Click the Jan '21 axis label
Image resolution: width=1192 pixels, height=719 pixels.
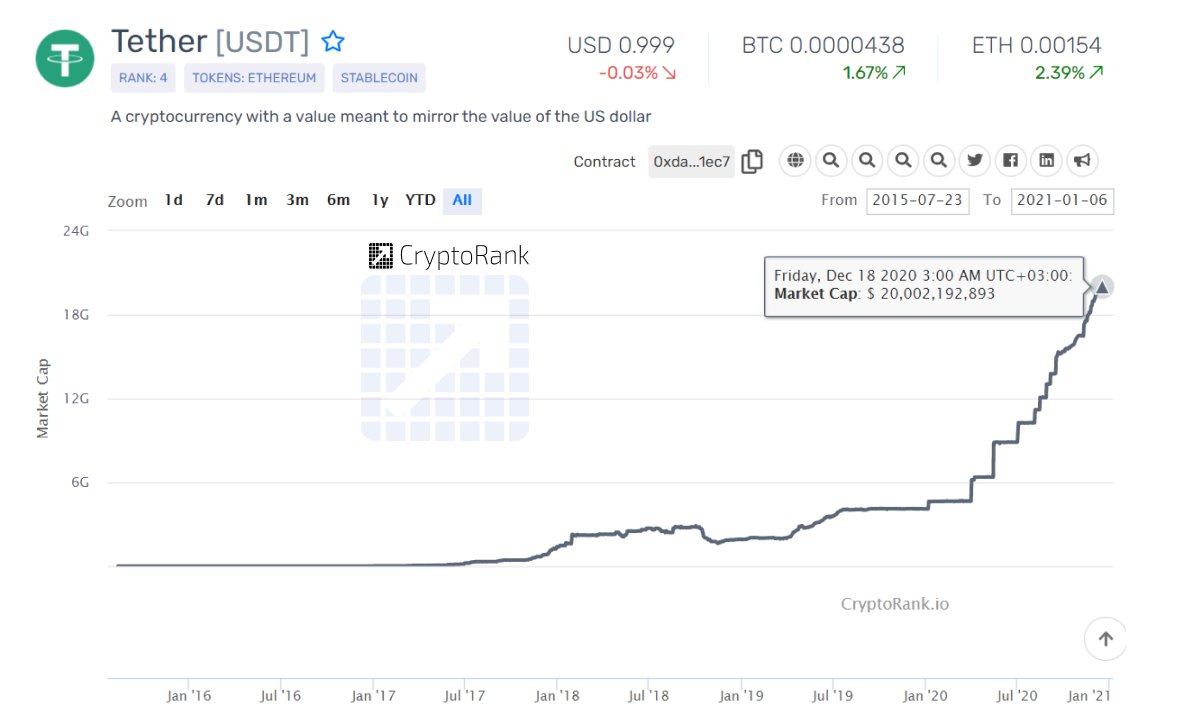[x=1089, y=695]
